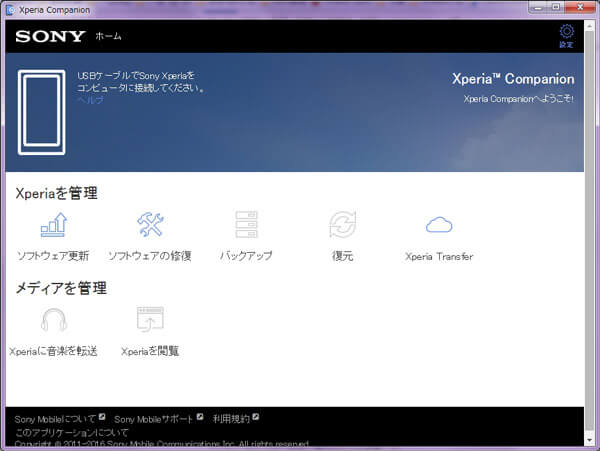600x451 pixels.
Task: Click the メディアを管理 heading
Action: [61, 288]
